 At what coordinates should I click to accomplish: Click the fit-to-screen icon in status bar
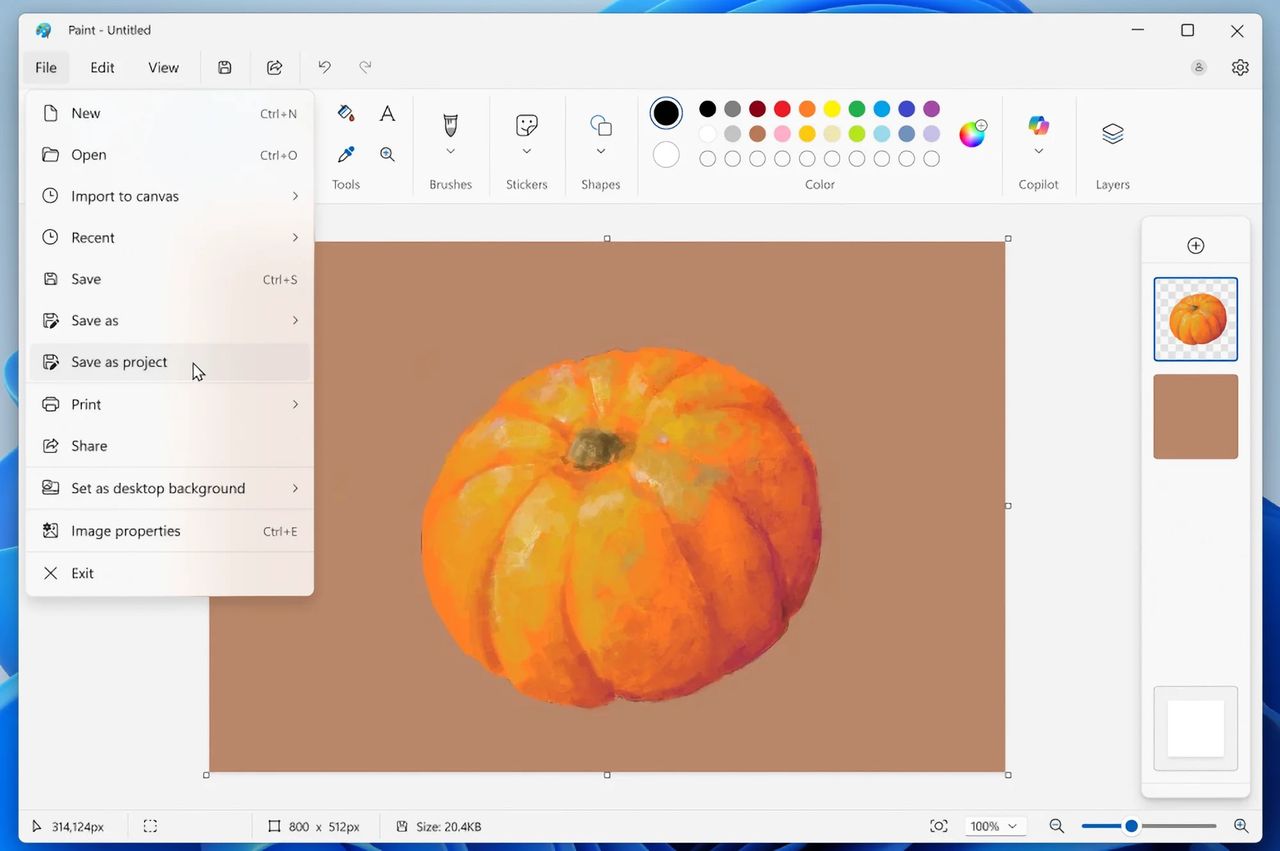click(938, 826)
